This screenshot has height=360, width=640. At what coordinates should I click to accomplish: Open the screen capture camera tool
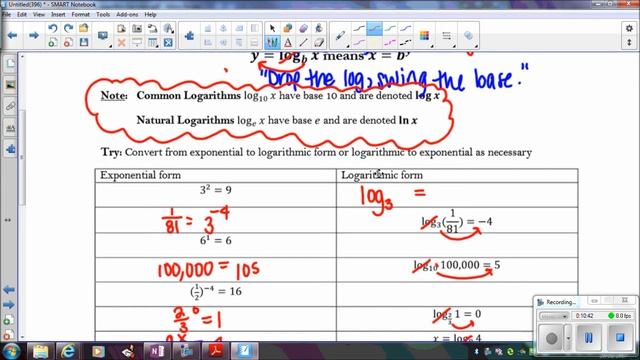tap(137, 28)
